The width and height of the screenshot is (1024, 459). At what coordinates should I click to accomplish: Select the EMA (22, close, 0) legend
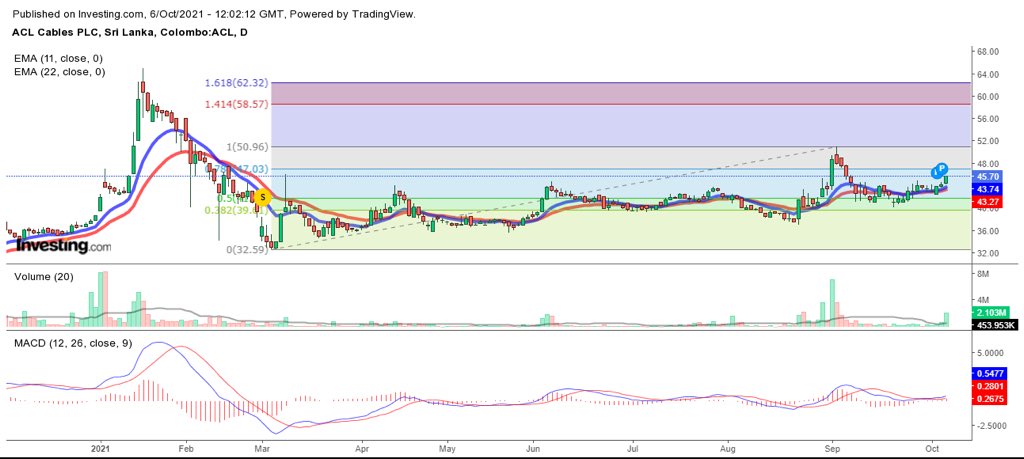tap(59, 72)
